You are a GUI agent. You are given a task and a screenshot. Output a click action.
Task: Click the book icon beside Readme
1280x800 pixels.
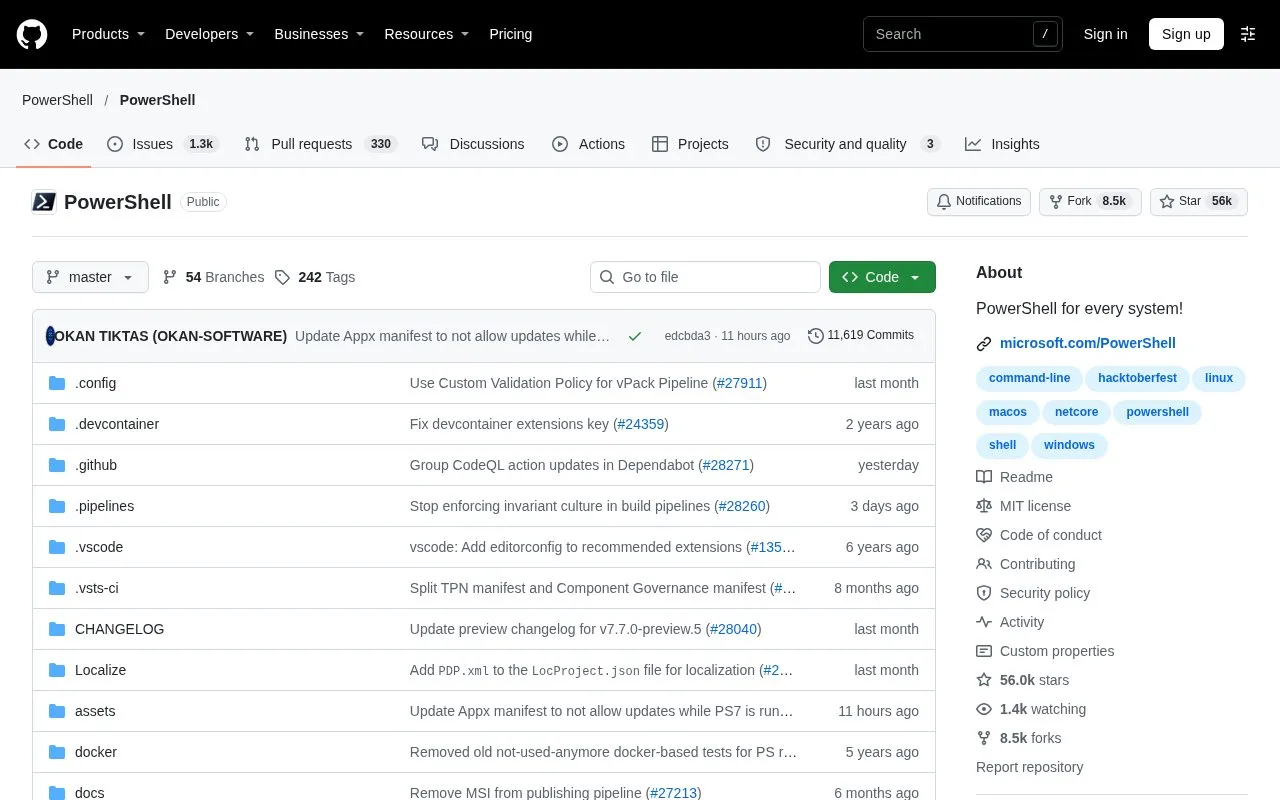pos(984,477)
